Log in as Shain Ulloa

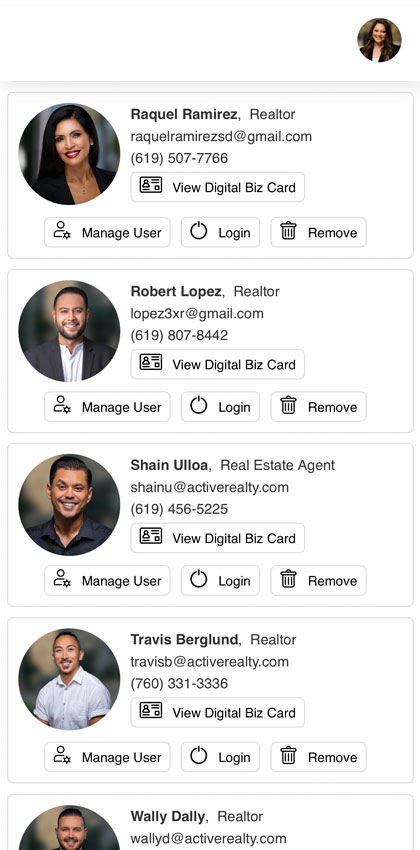[221, 581]
